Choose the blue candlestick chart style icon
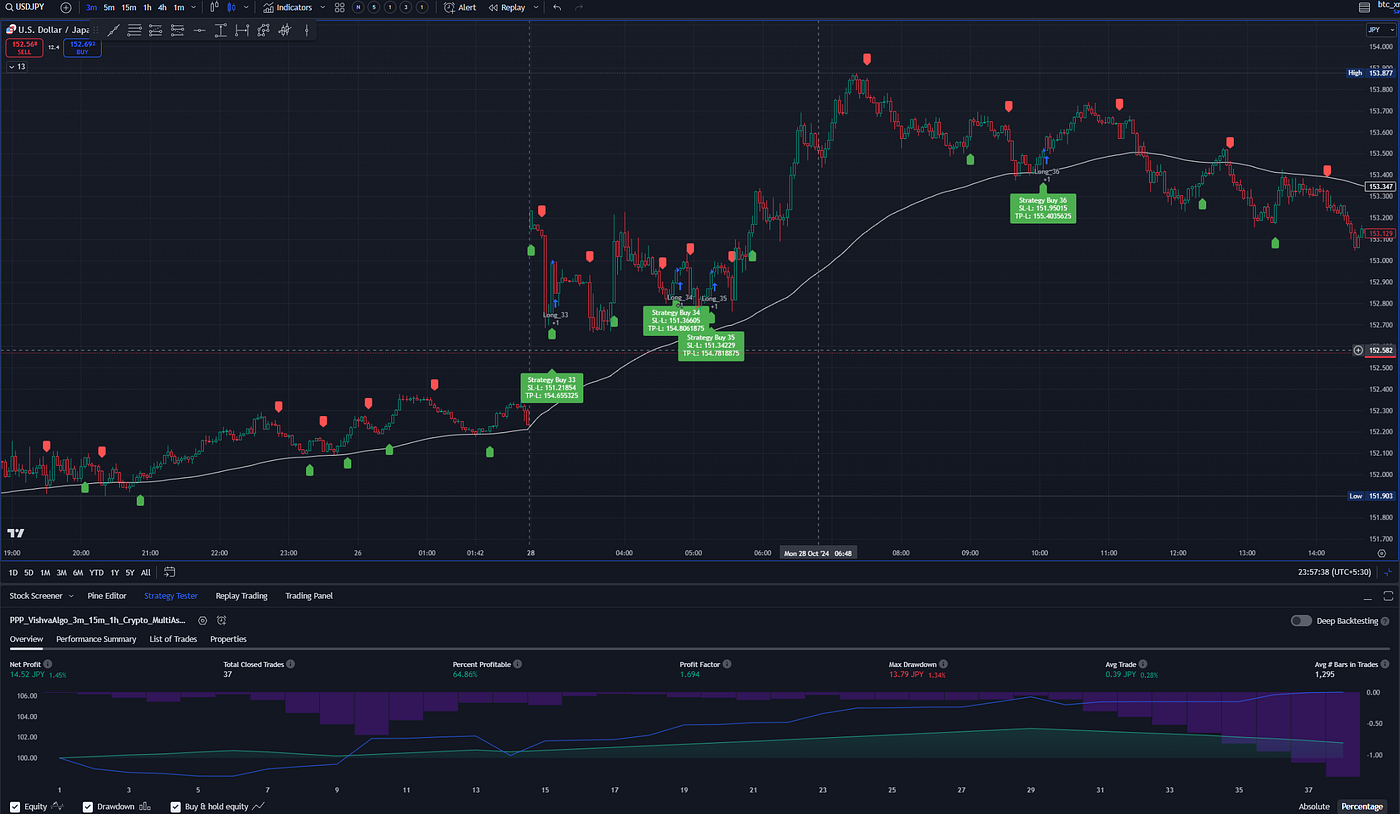The height and width of the screenshot is (814, 1400). click(231, 7)
